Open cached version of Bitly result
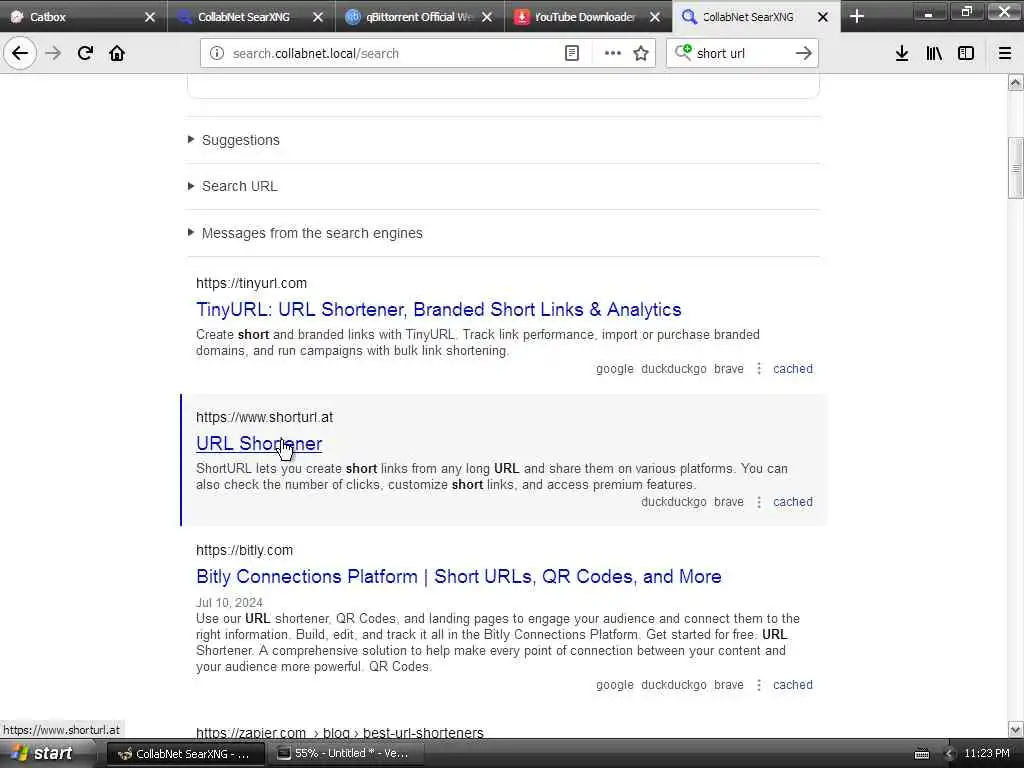This screenshot has height=768, width=1024. (793, 685)
